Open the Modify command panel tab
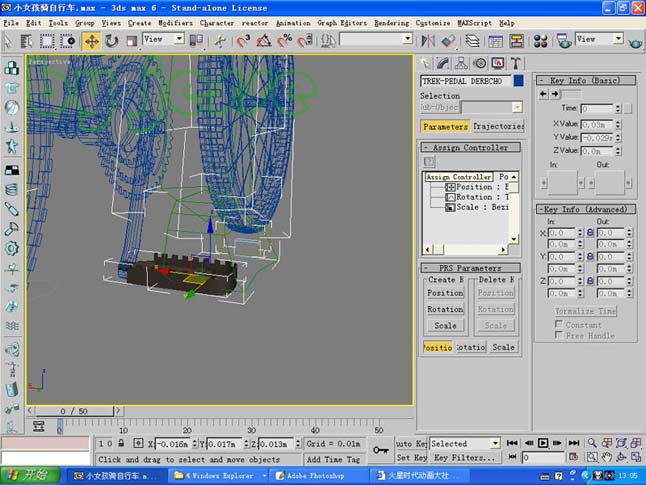 click(x=443, y=63)
